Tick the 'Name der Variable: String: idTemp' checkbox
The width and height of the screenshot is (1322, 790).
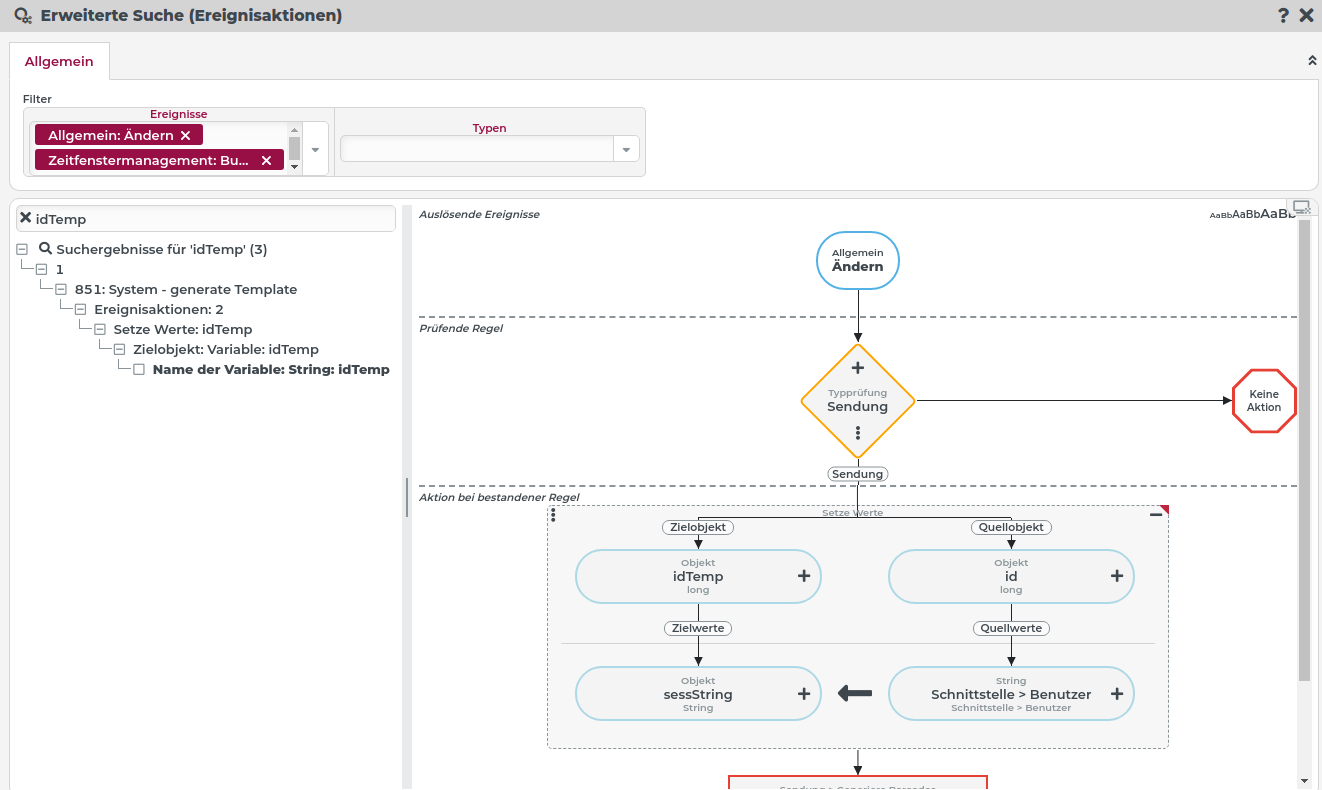pyautogui.click(x=139, y=369)
